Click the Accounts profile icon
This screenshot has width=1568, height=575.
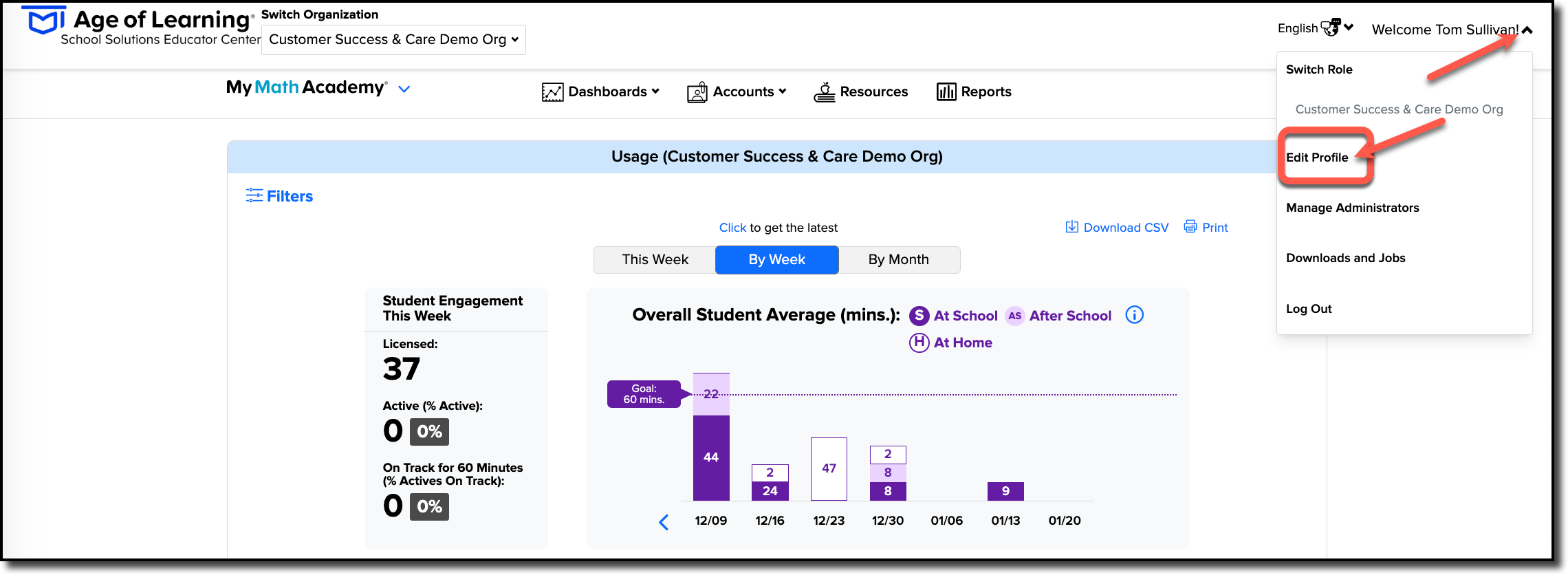coord(697,92)
